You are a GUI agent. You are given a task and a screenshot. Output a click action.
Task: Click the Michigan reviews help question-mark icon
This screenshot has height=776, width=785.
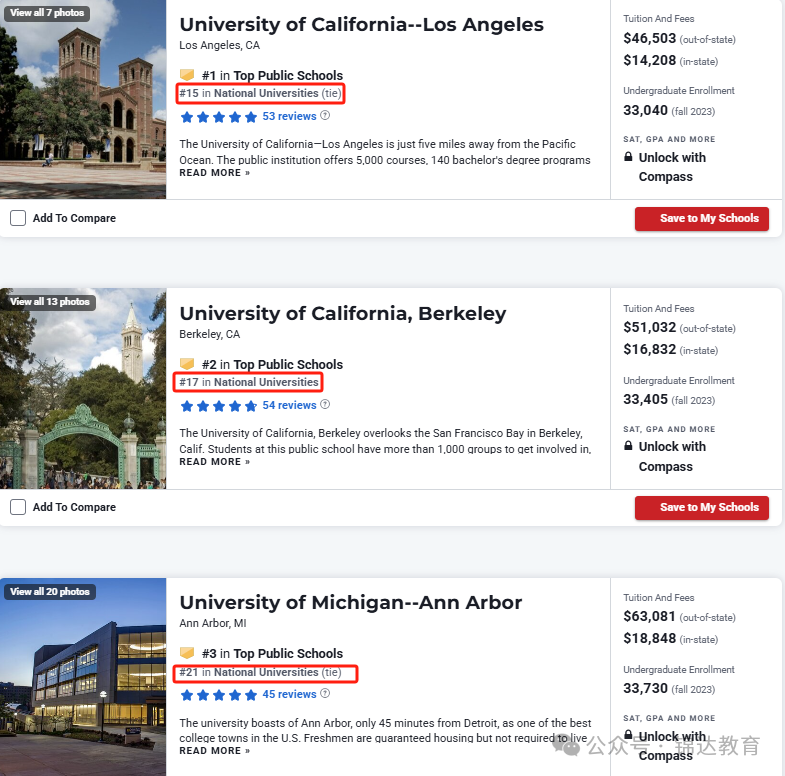(325, 693)
